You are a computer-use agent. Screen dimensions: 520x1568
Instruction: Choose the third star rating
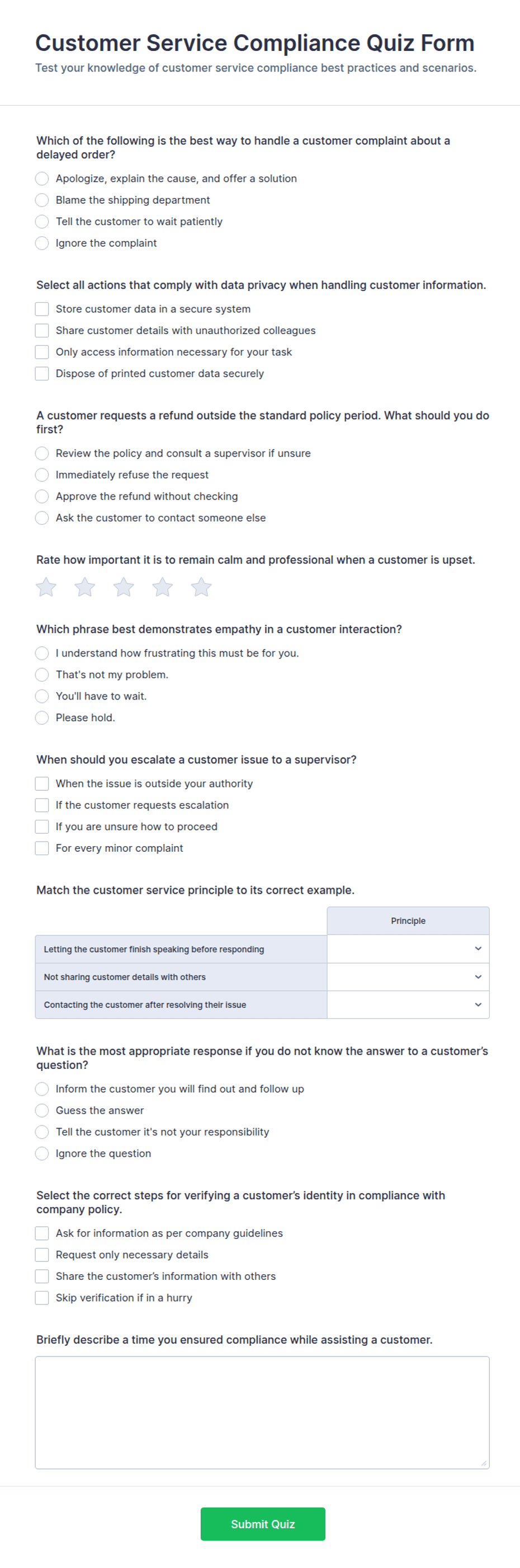(x=124, y=588)
